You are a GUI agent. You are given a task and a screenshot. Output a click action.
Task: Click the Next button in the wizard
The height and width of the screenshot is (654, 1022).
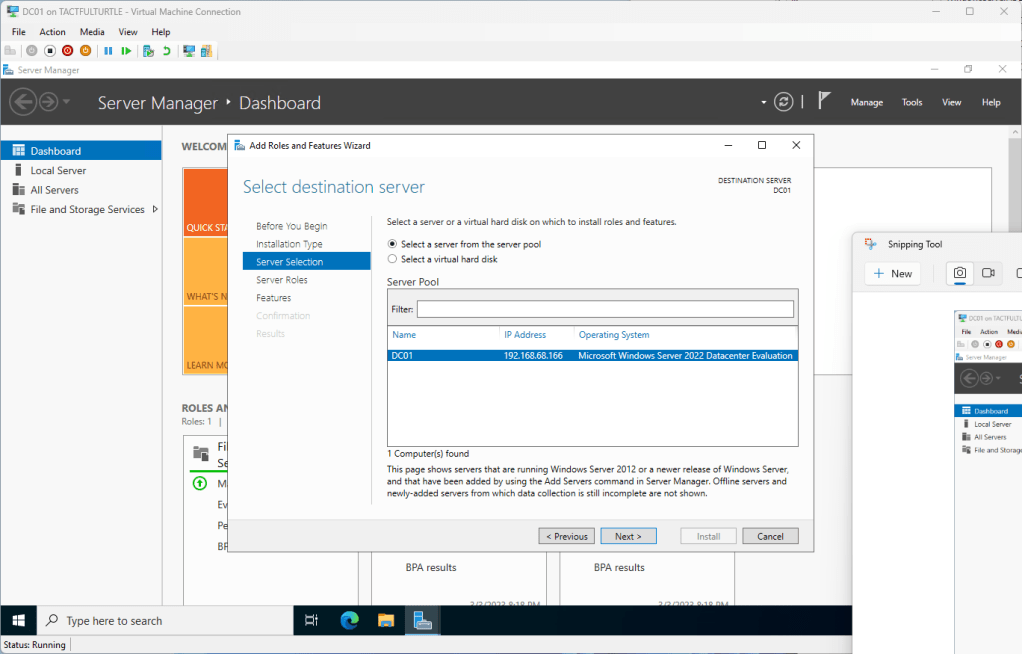click(x=628, y=536)
